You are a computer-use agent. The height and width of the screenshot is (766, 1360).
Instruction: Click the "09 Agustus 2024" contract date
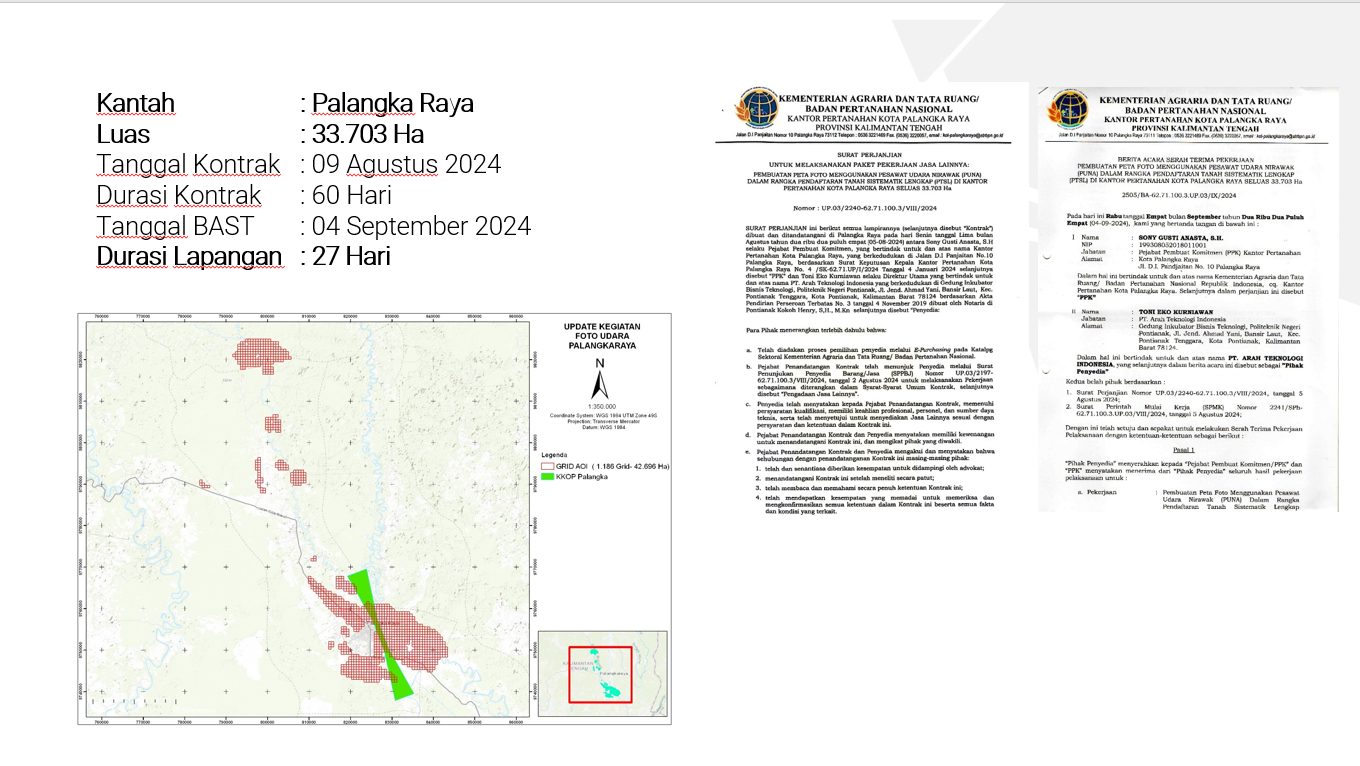click(x=406, y=164)
